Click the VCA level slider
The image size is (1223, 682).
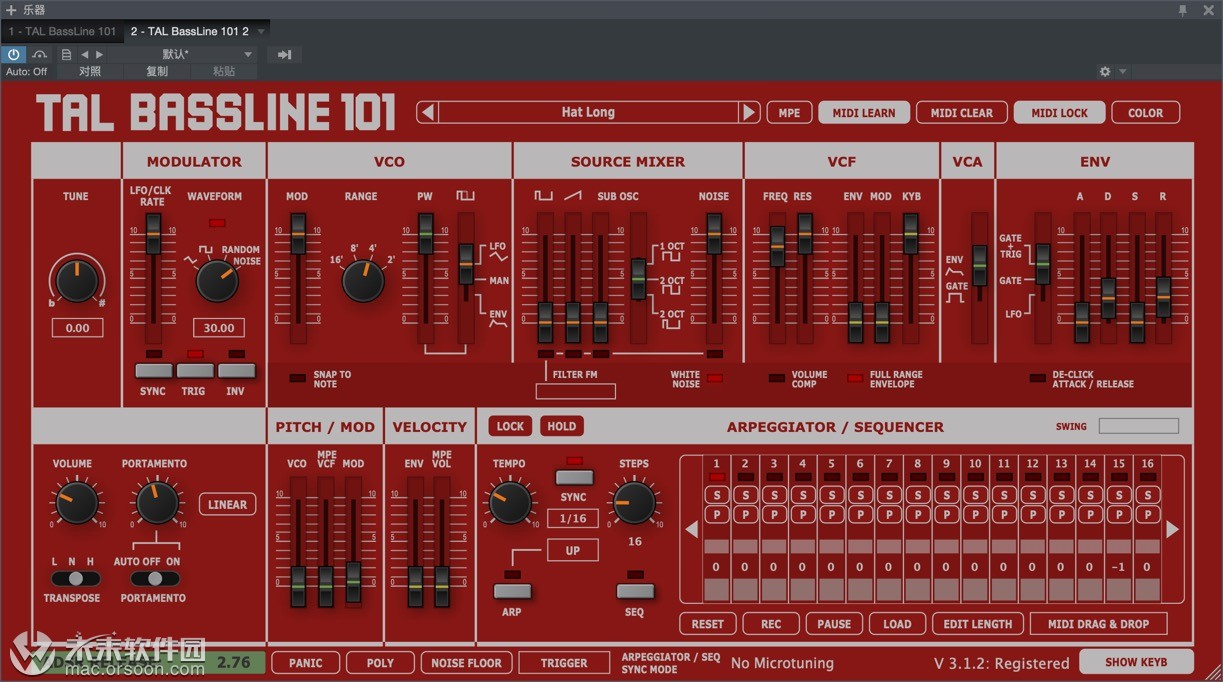pos(980,265)
